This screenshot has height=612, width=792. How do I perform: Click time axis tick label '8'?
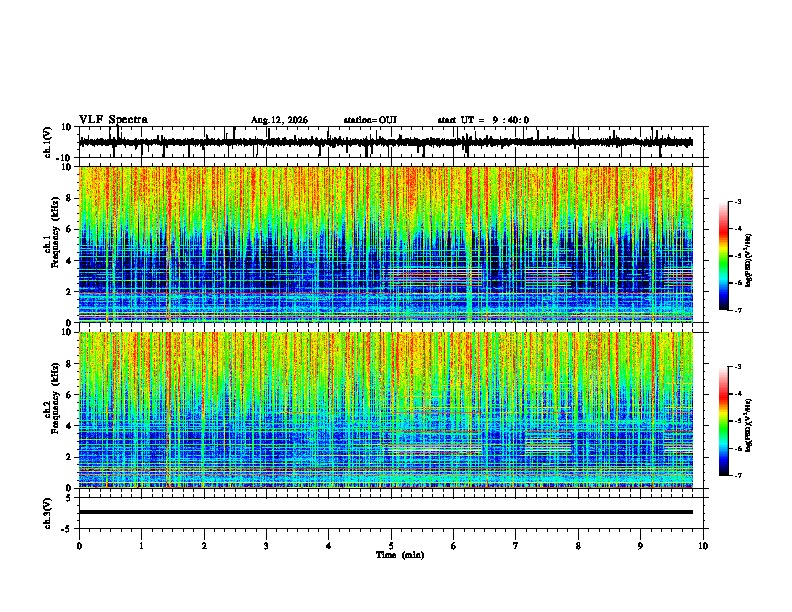tap(578, 546)
